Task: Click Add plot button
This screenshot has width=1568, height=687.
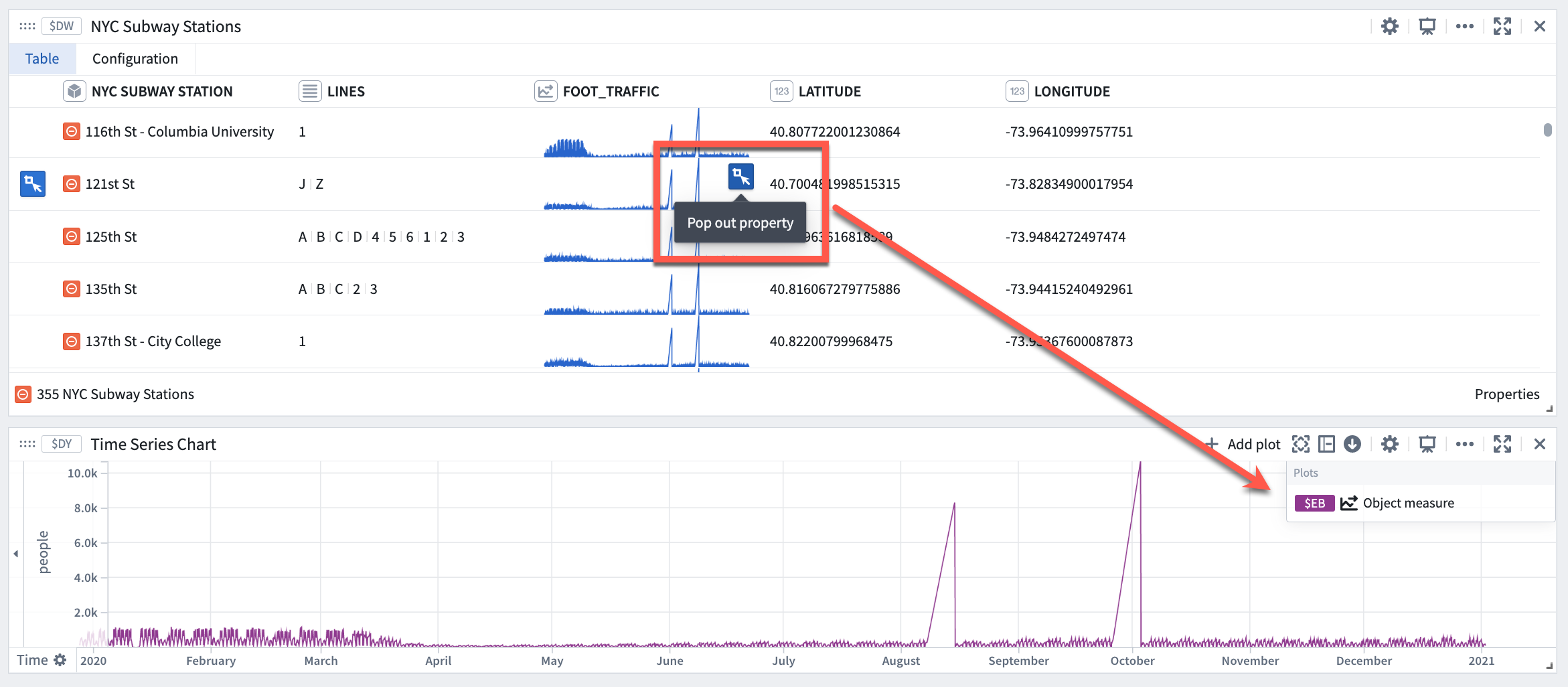Action: (x=1243, y=444)
